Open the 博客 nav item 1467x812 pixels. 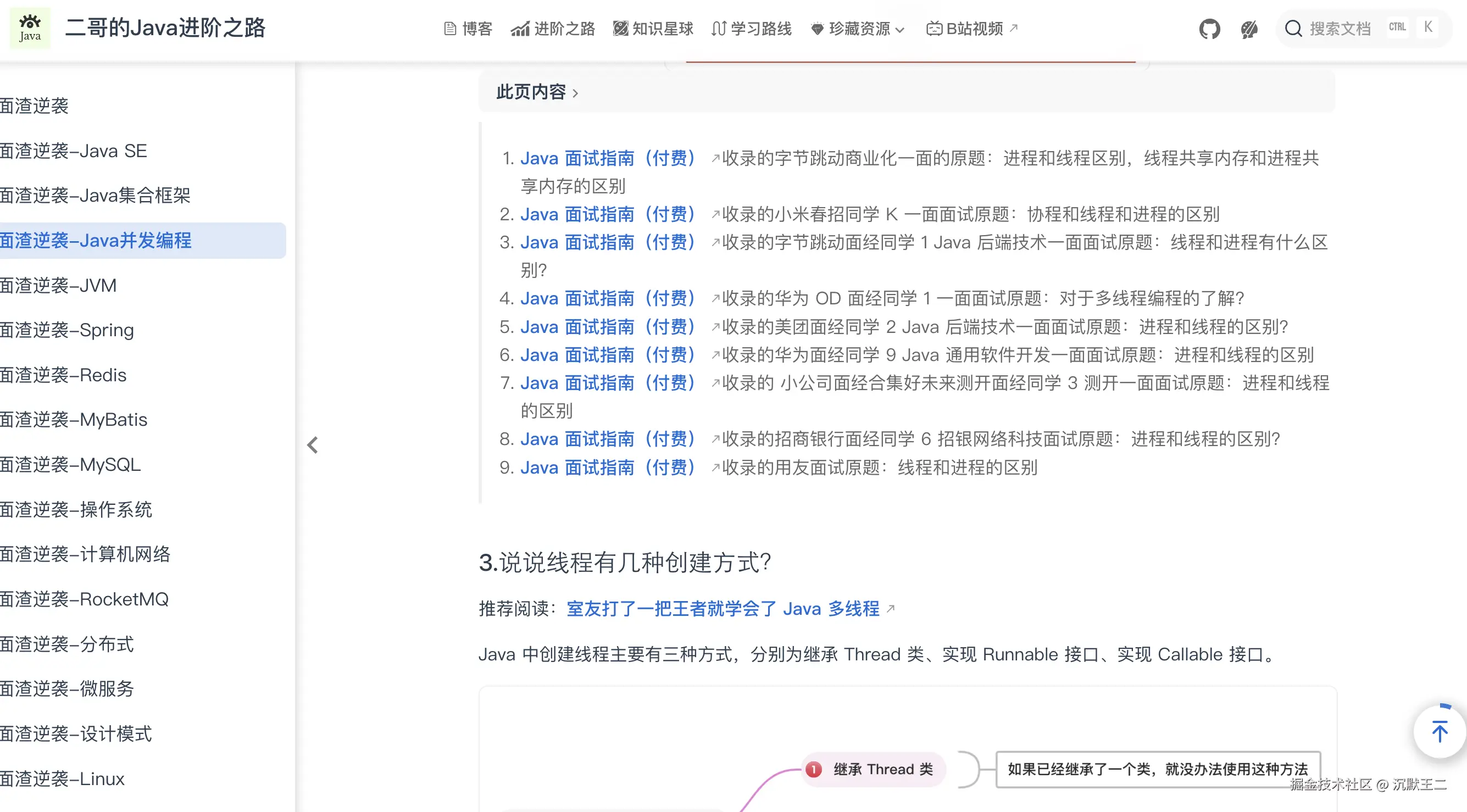[468, 29]
